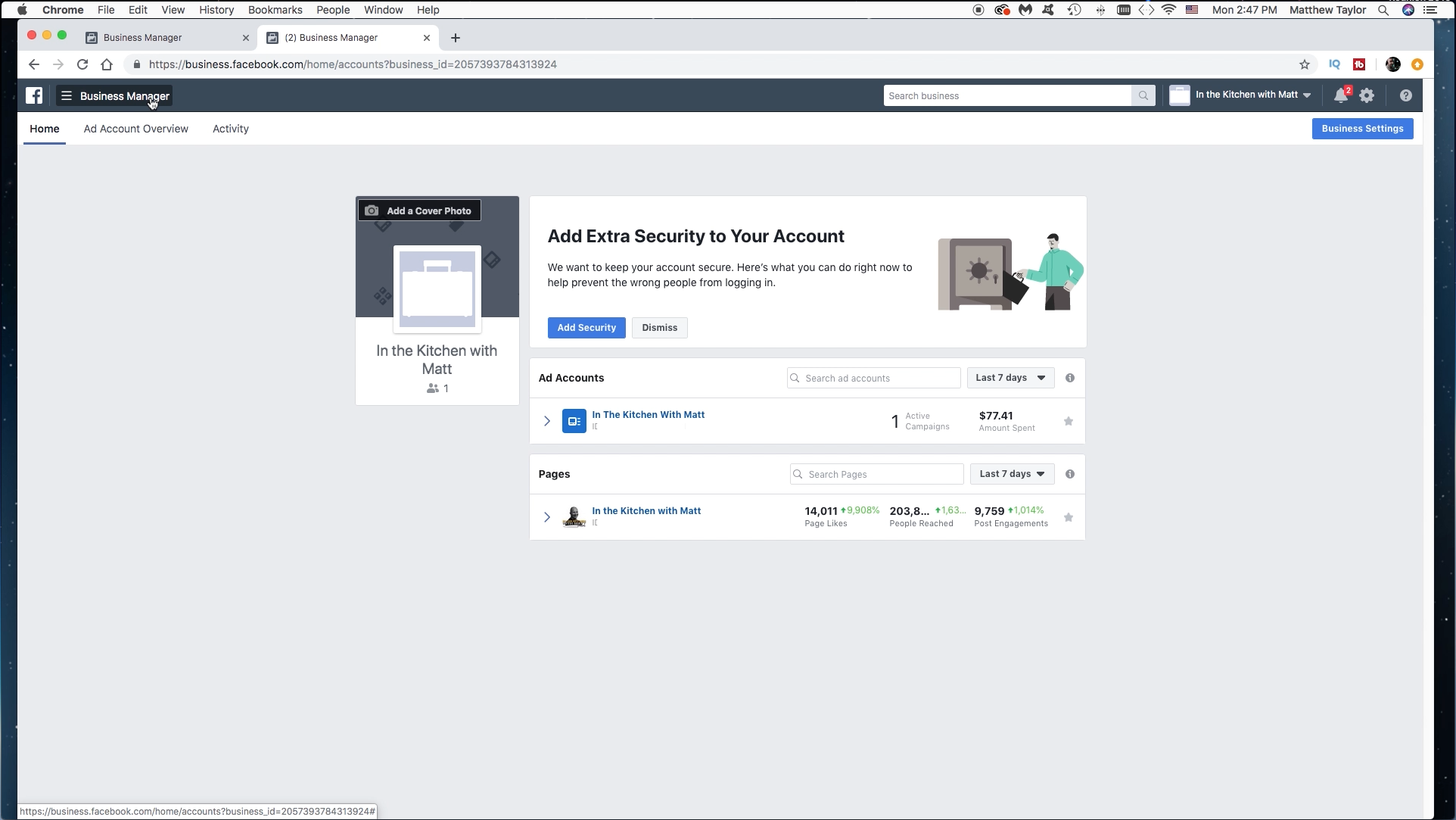Bookmark page with the star icon

tap(1305, 64)
